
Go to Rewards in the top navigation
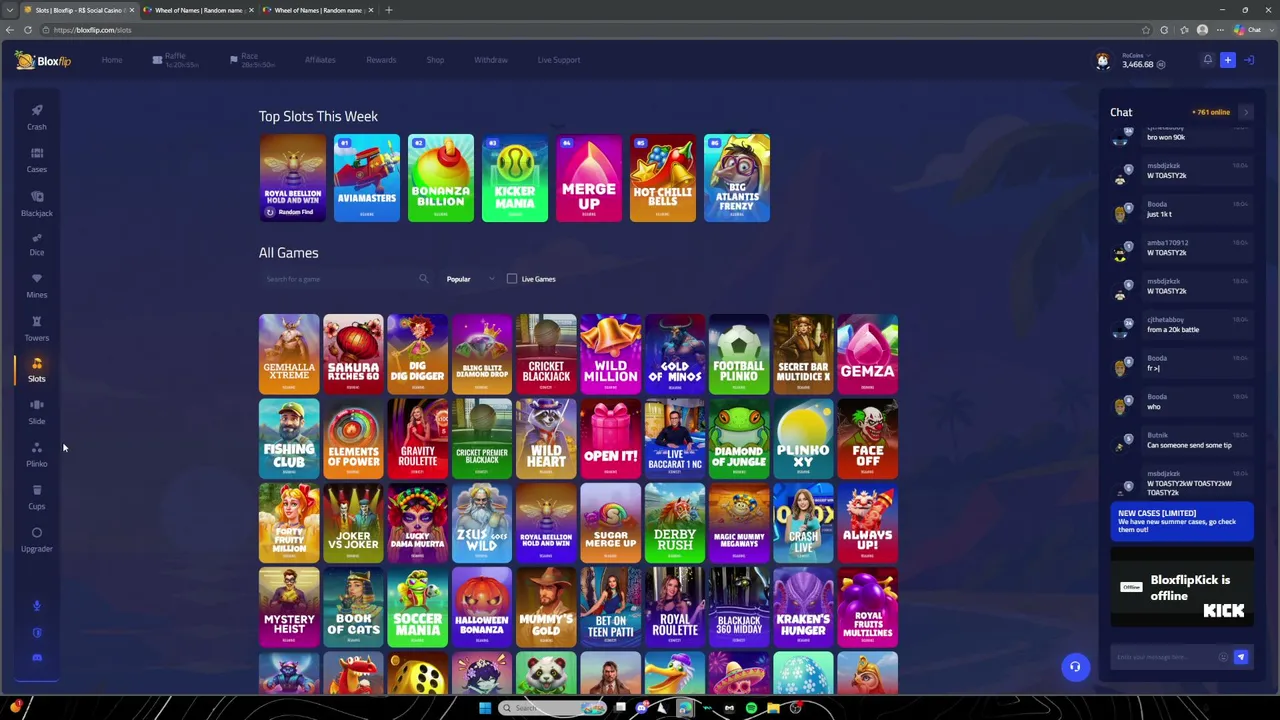381,60
